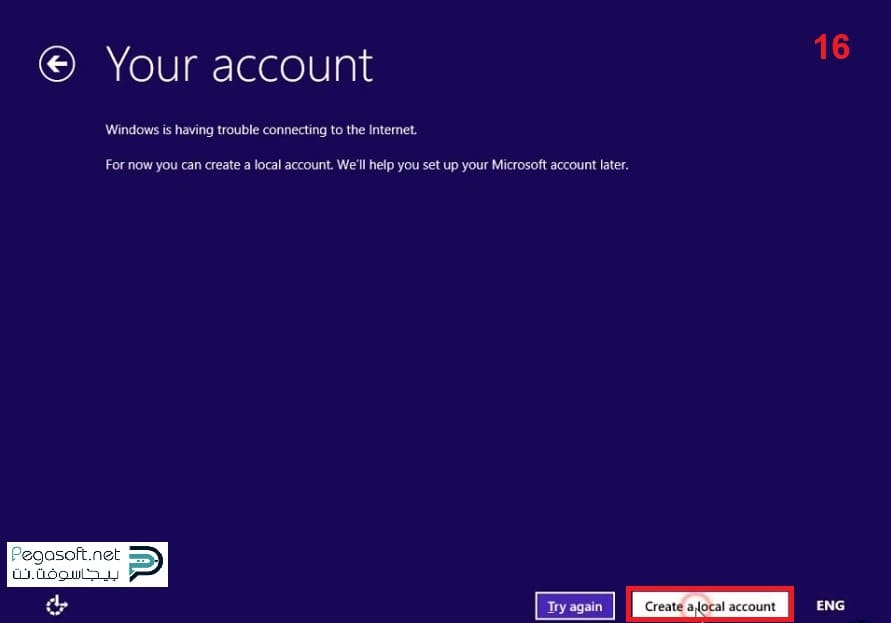Click the 'For now you can create a local account' text
Image resolution: width=891 pixels, height=623 pixels.
click(x=367, y=165)
